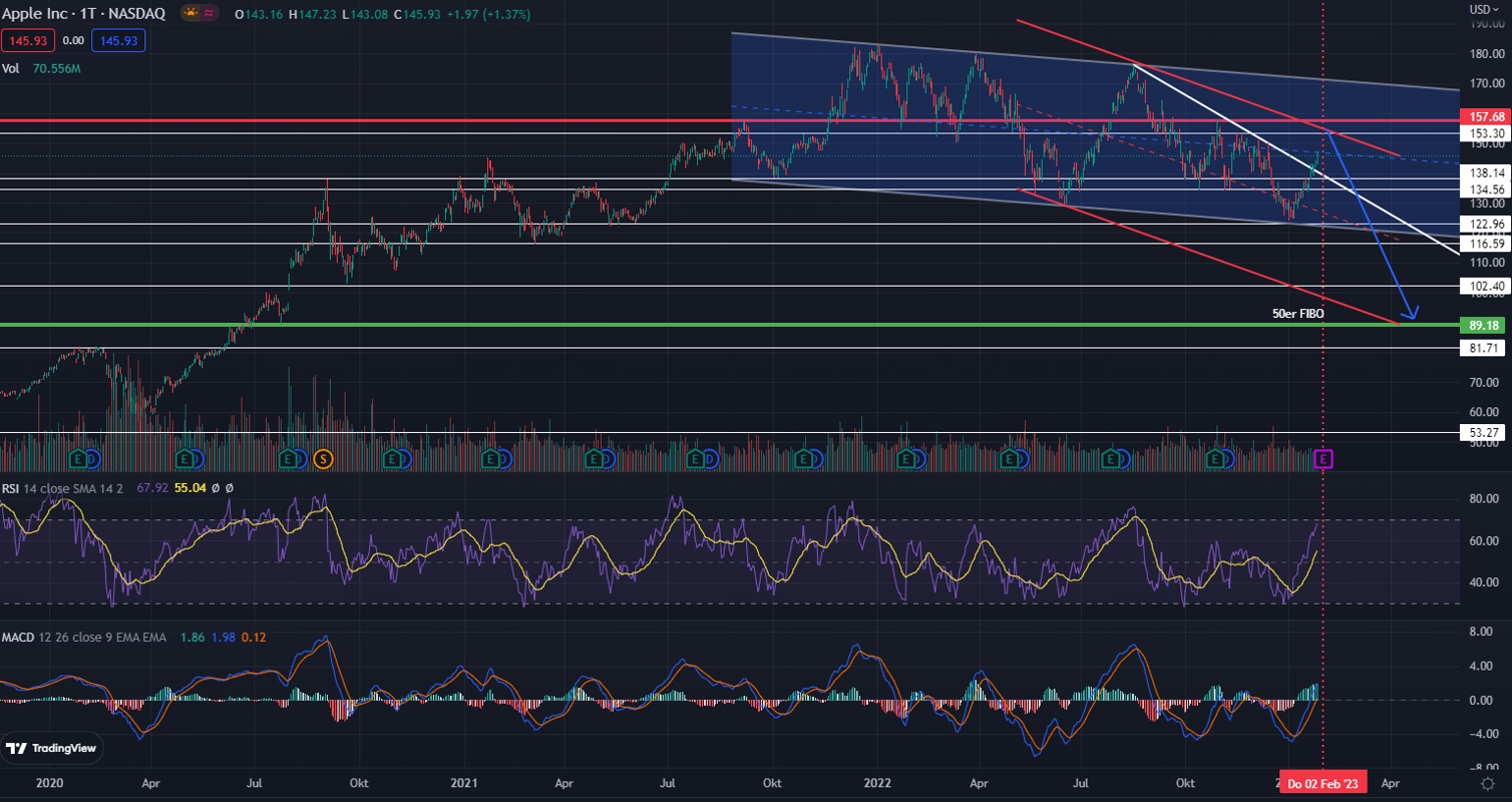Click the MACD value 1.86
Screen dimensions: 1512x802
pyautogui.click(x=192, y=637)
